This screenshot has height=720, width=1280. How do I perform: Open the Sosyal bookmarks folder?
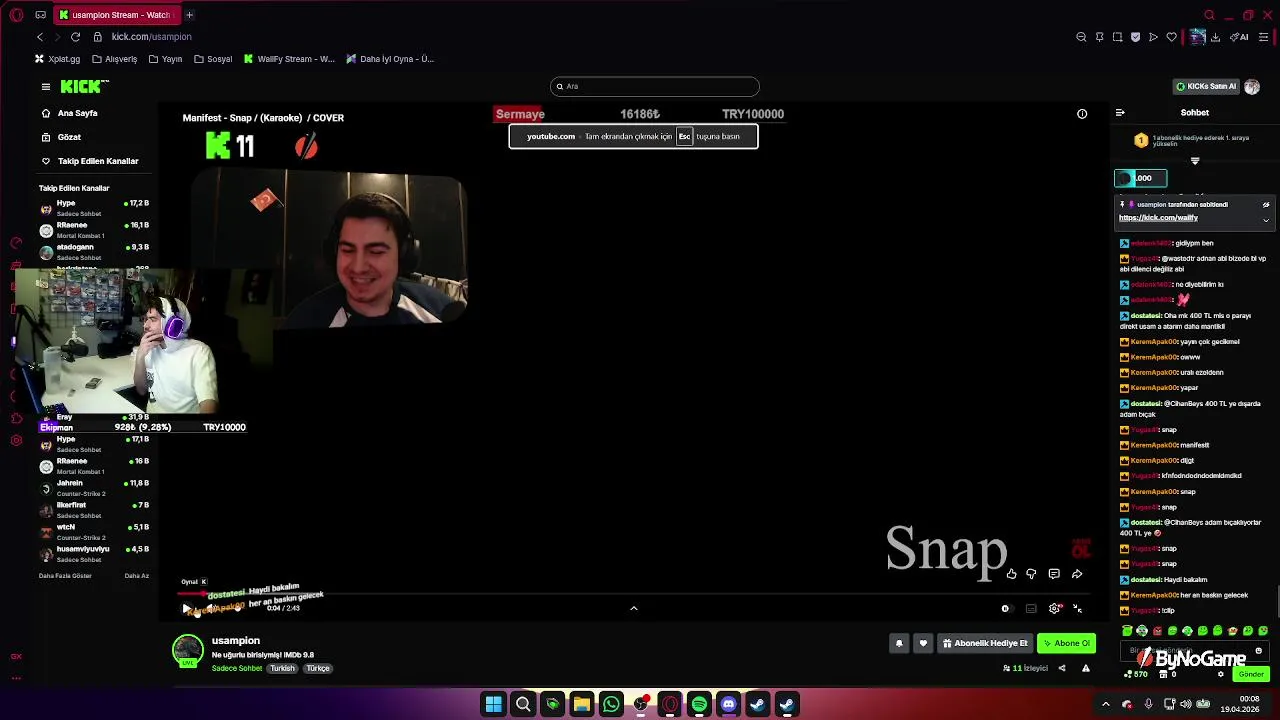point(213,59)
